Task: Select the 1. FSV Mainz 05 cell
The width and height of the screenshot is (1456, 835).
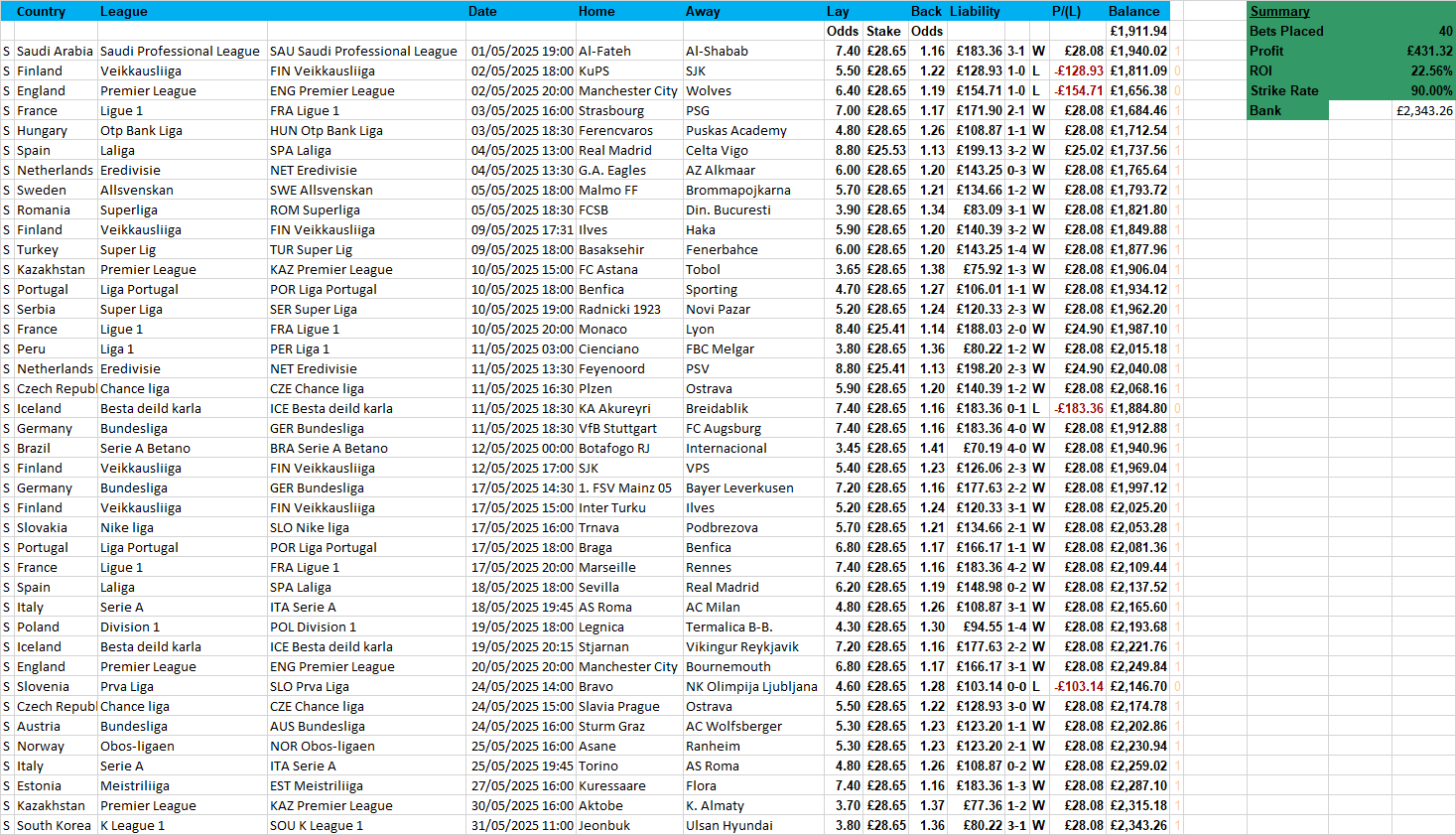Action: point(624,487)
